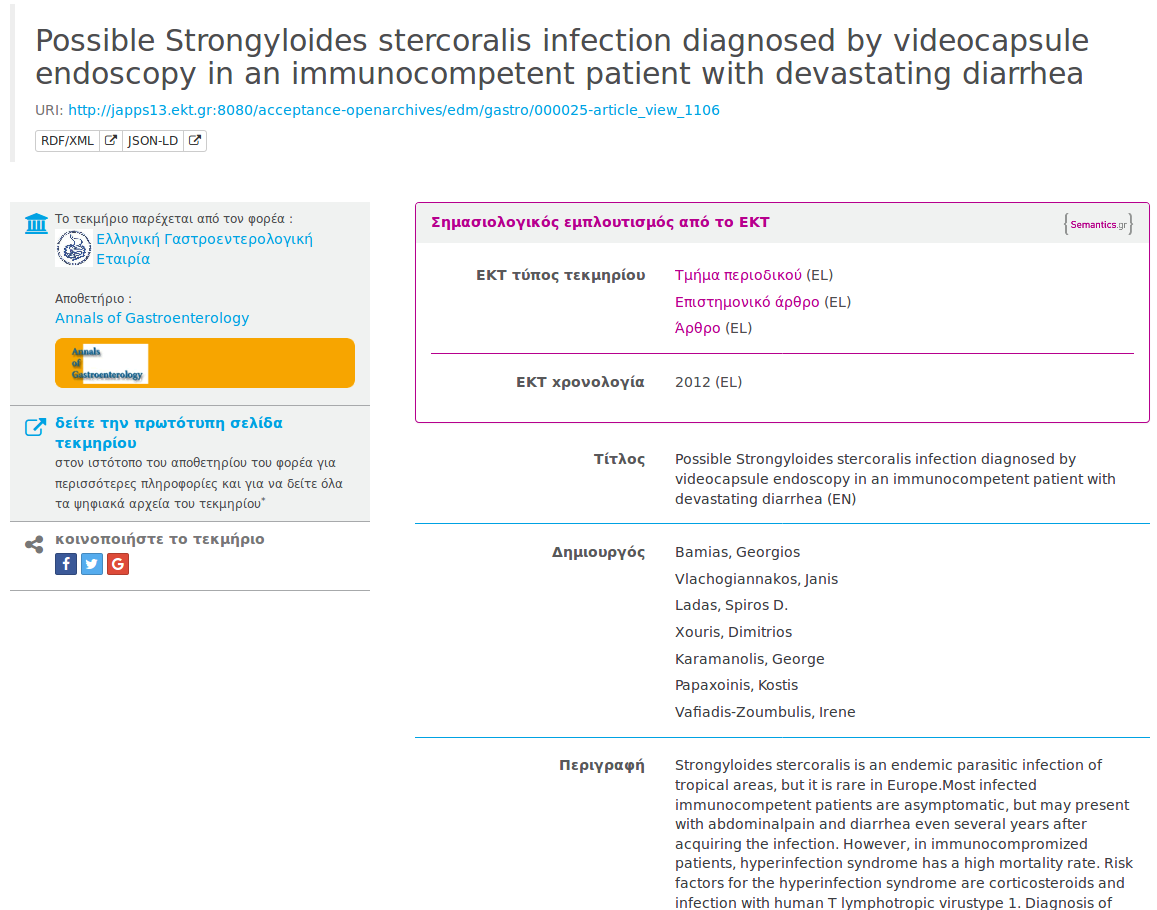
Task: Click the Semantics.gr logo
Action: tap(1098, 224)
